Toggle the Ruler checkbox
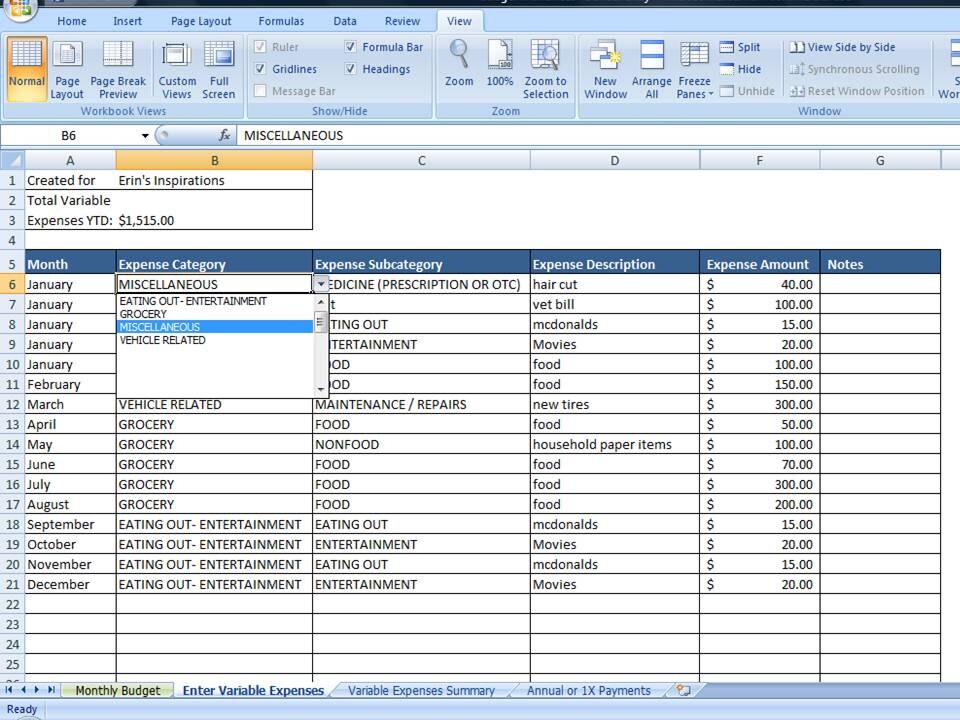 tap(260, 47)
